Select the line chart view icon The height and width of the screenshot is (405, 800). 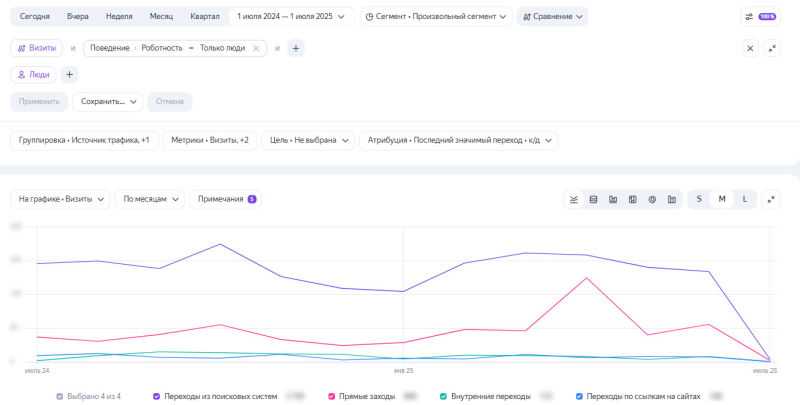[x=574, y=199]
